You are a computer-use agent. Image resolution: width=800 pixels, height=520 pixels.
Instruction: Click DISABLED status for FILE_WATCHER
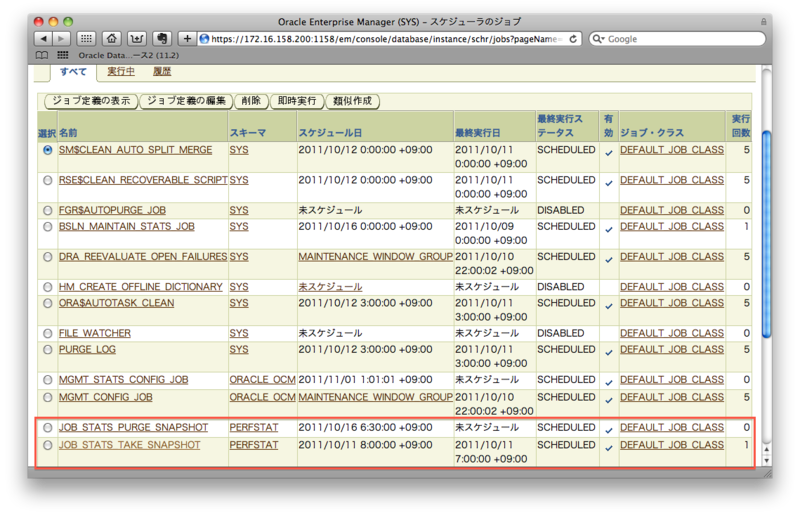[560, 333]
